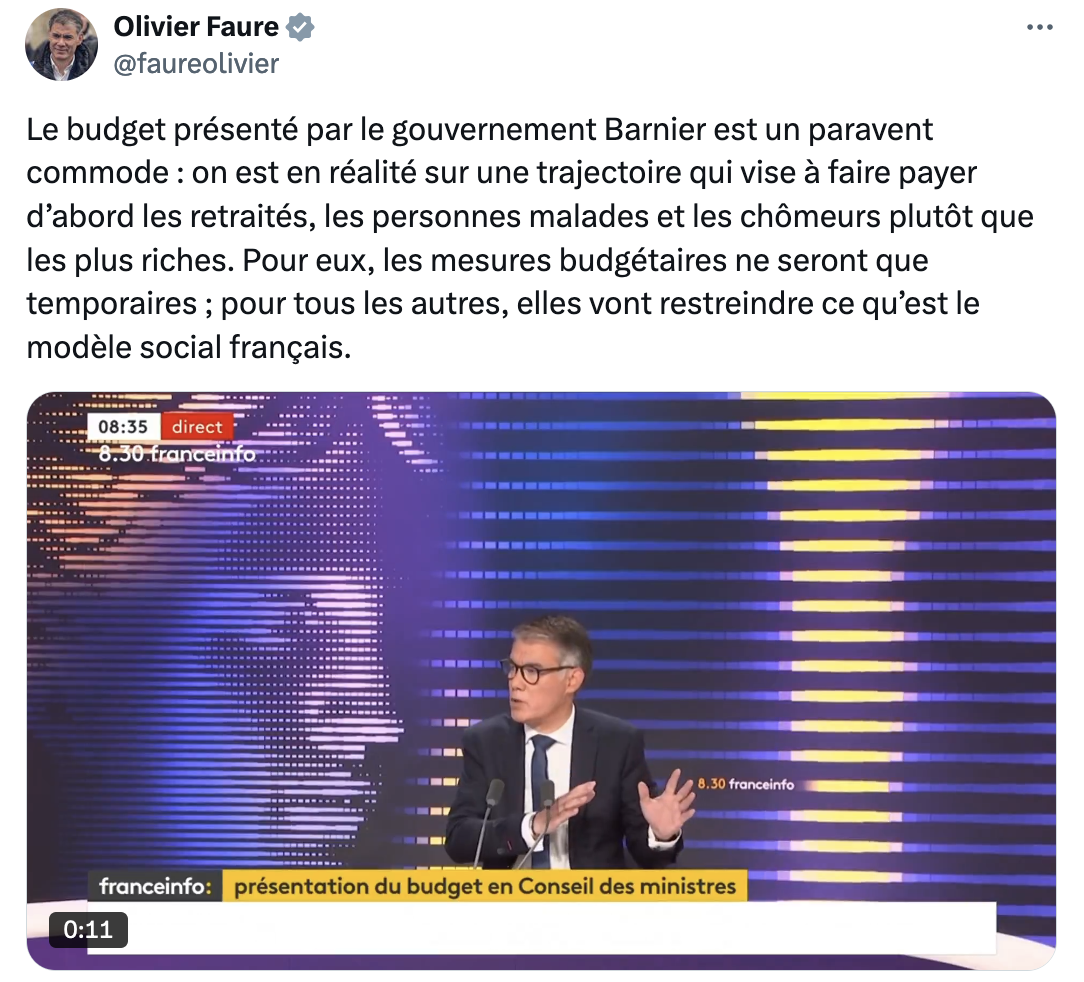This screenshot has width=1084, height=982.
Task: Click the 'franceinfo:' banner label
Action: [x=155, y=887]
